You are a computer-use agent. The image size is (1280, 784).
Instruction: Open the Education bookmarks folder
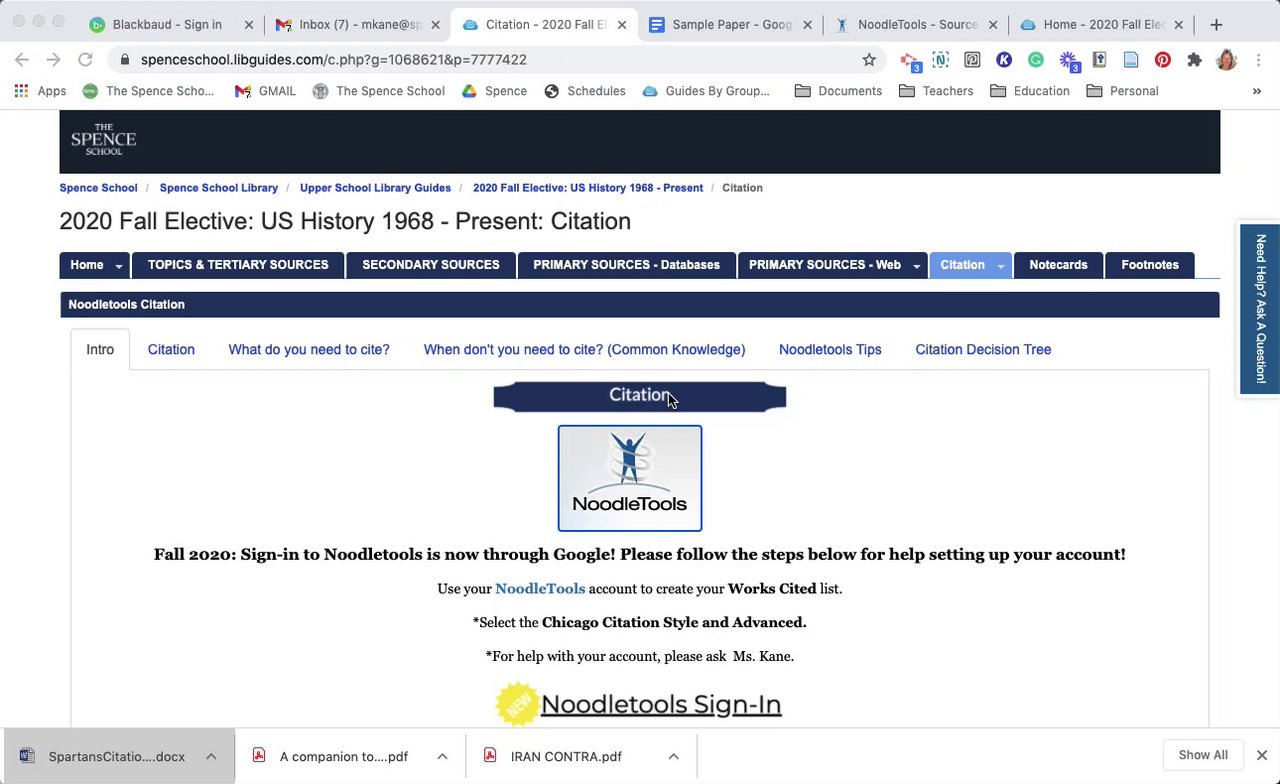[1030, 91]
